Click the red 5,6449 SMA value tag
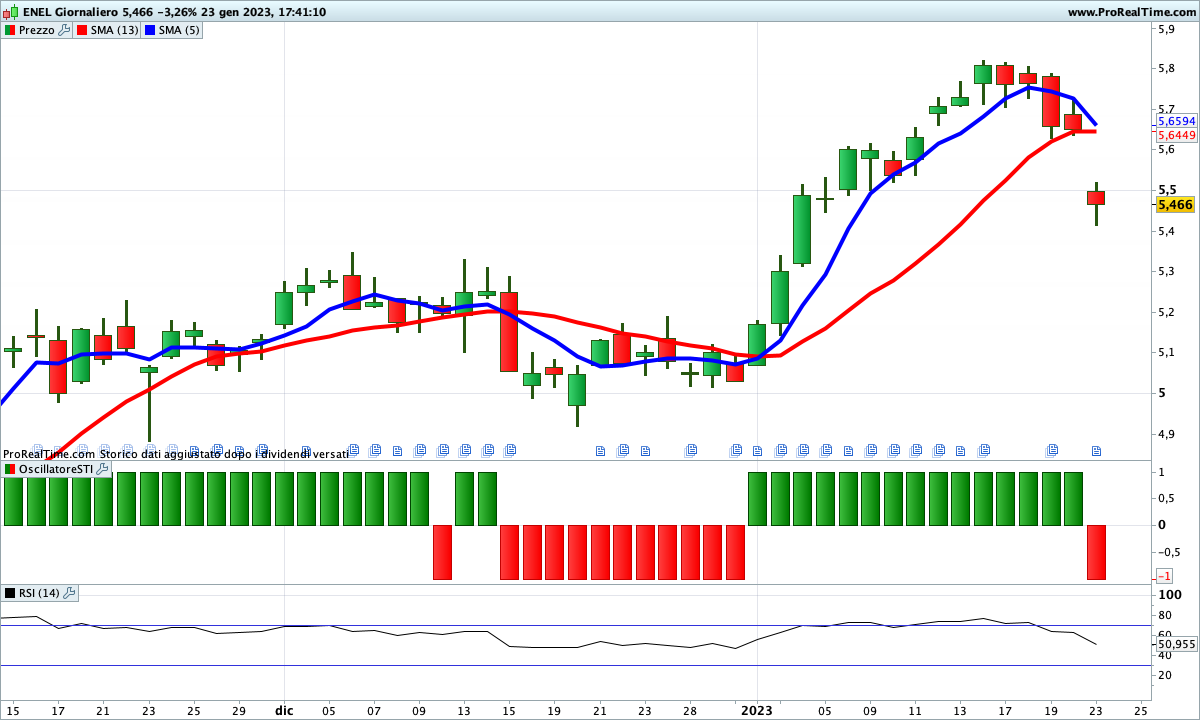Image resolution: width=1200 pixels, height=720 pixels. click(1176, 135)
